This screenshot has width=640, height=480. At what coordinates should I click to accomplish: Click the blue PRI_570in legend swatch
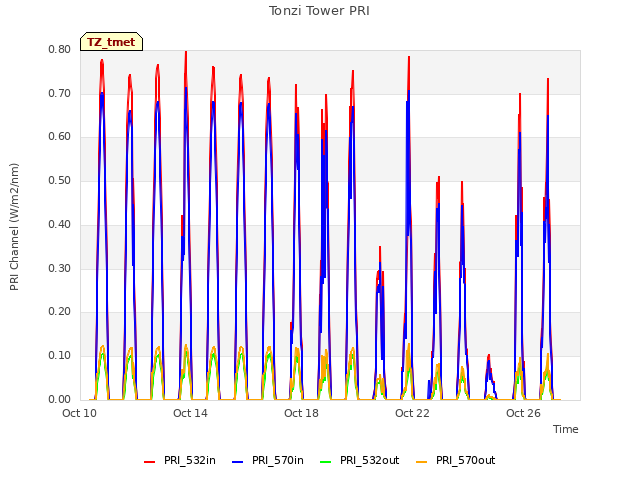(238, 461)
